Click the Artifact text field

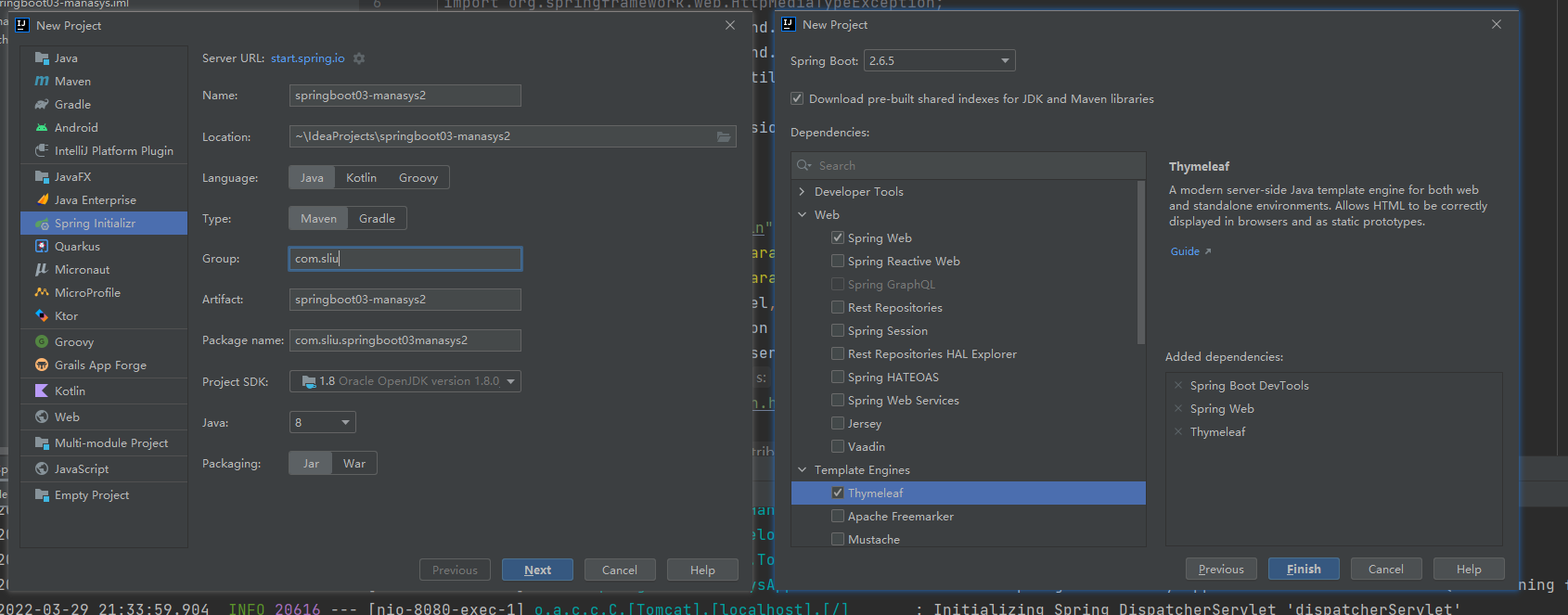click(405, 300)
